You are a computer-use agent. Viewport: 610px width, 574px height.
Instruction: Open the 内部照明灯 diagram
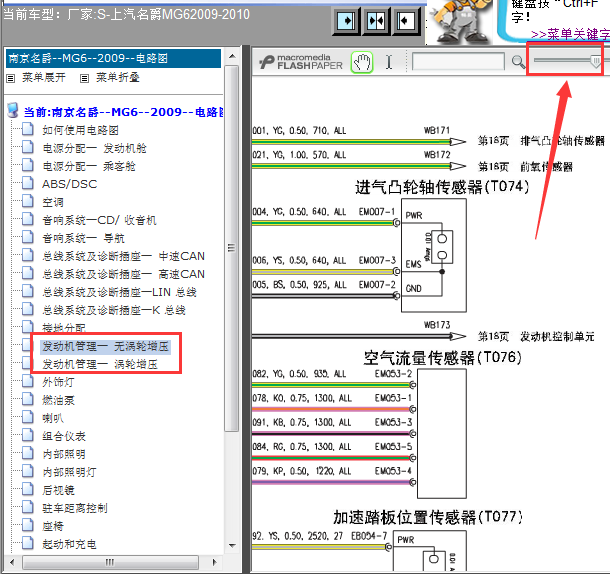click(x=69, y=472)
